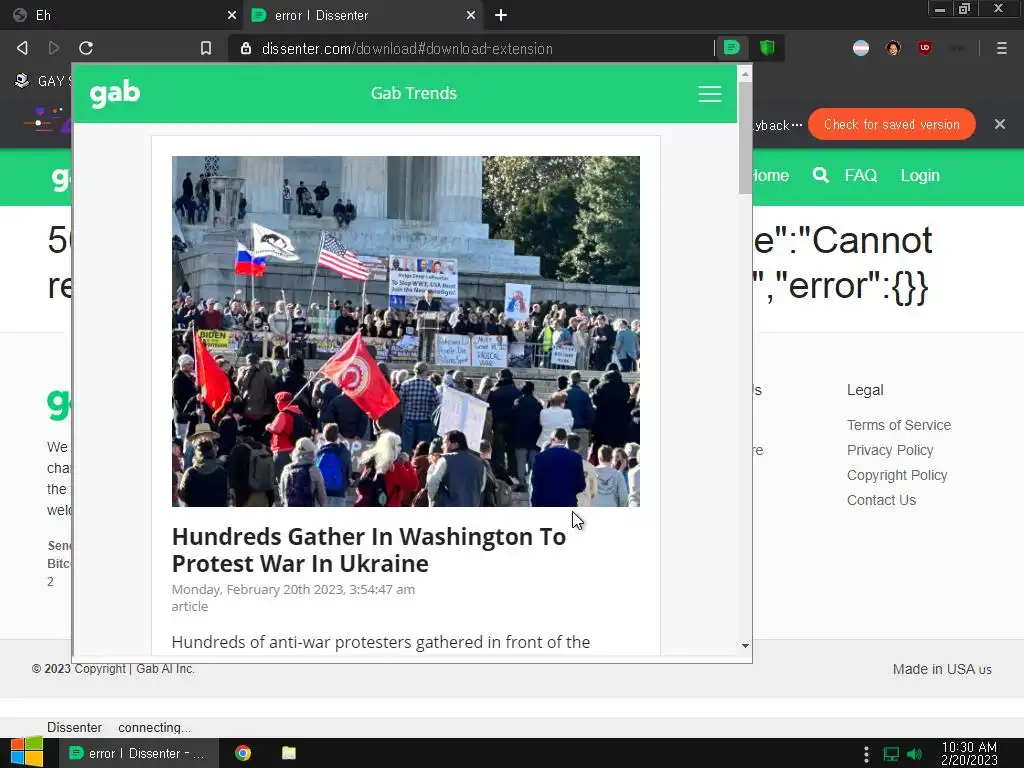
Task: Open the FAQ link in the navigation
Action: (x=860, y=175)
